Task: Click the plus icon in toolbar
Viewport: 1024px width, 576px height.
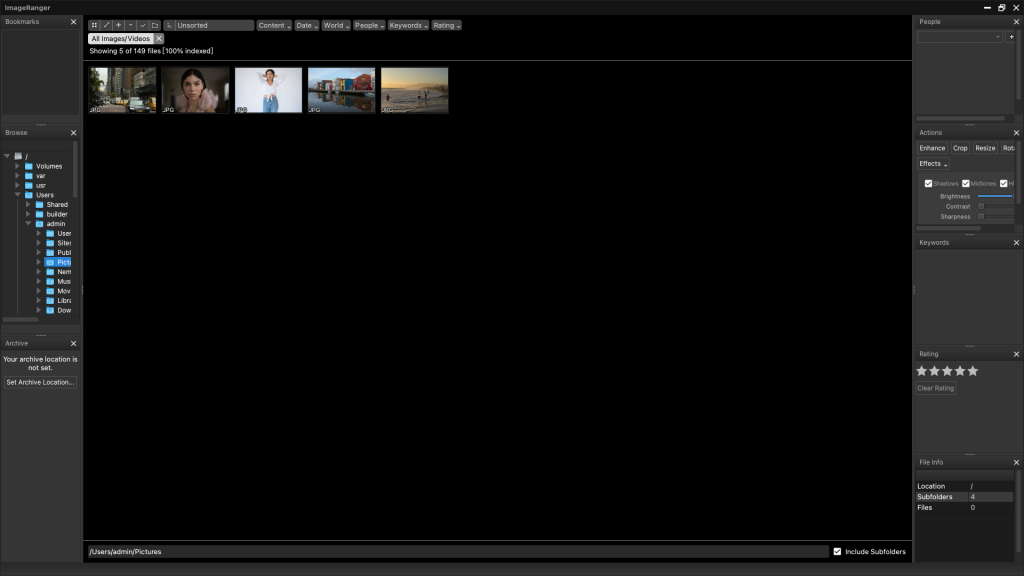Action: click(119, 25)
